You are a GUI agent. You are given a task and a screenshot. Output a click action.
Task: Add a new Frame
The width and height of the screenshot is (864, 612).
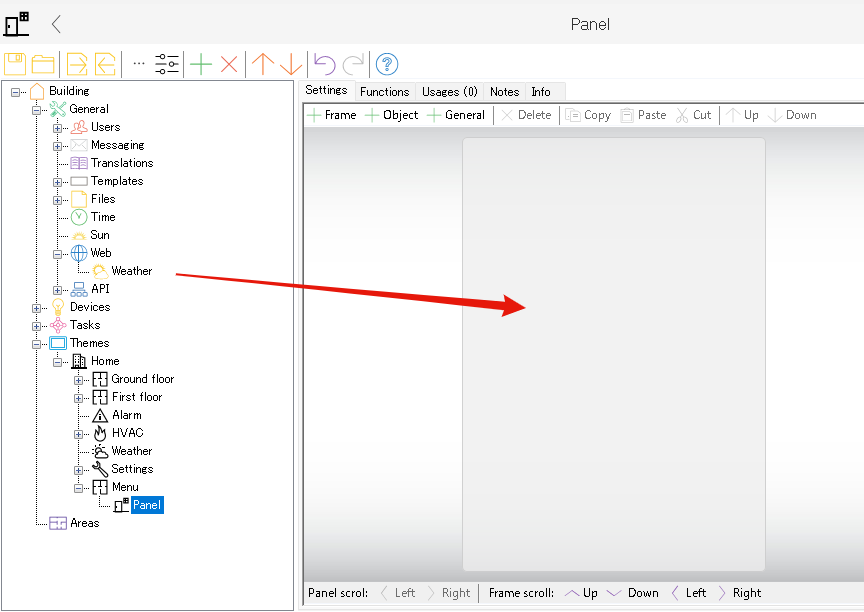[332, 115]
